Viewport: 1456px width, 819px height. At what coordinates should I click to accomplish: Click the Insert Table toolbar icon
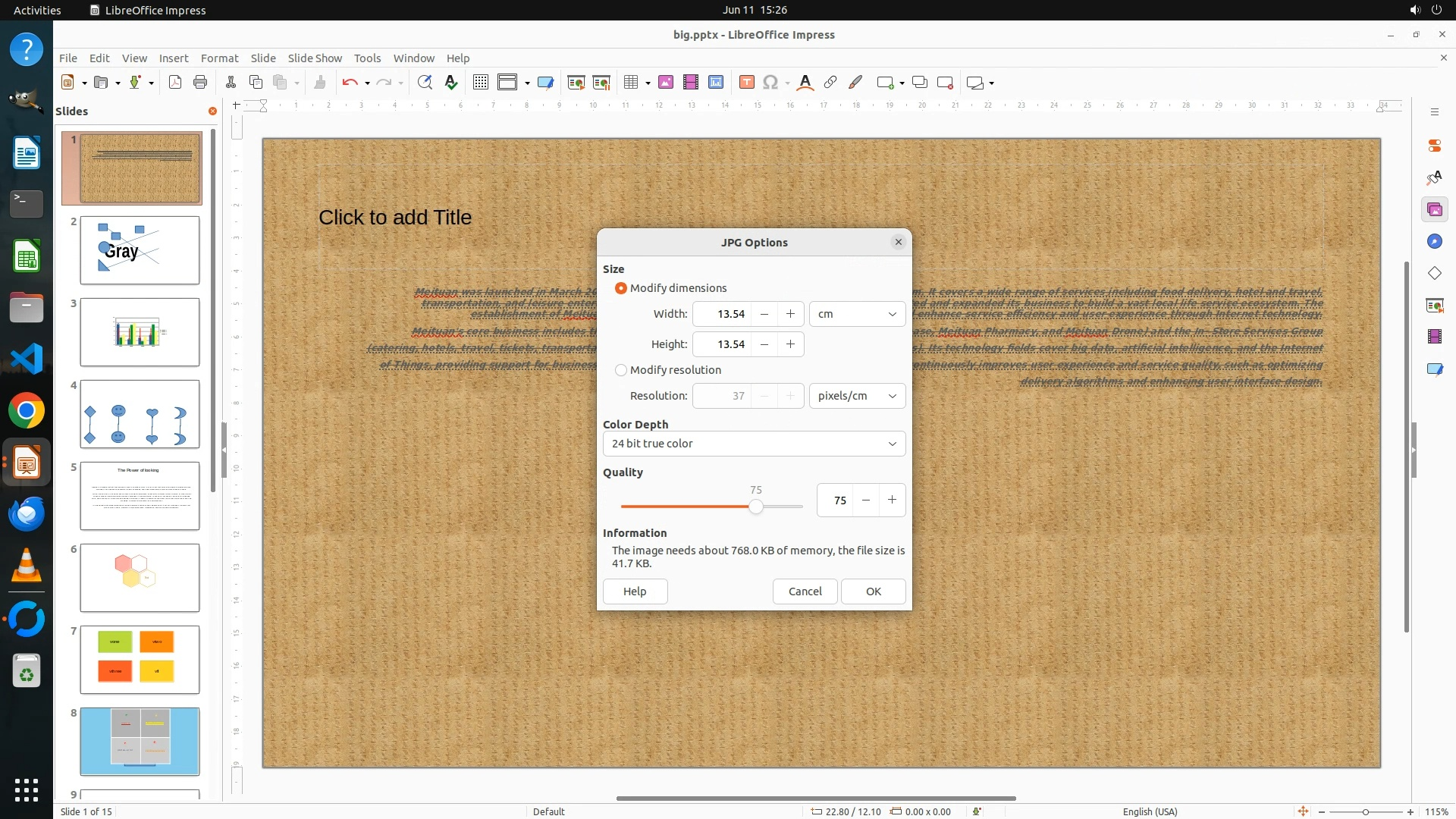coord(630,83)
